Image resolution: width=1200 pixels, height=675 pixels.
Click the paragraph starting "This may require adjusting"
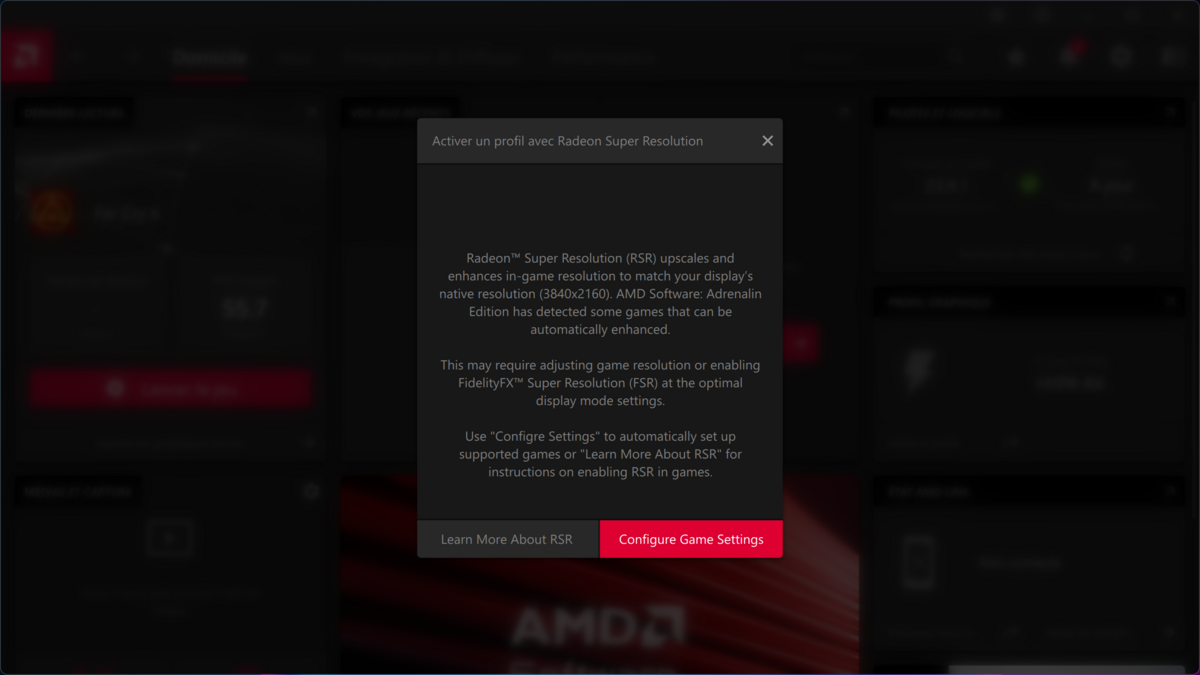(x=600, y=383)
